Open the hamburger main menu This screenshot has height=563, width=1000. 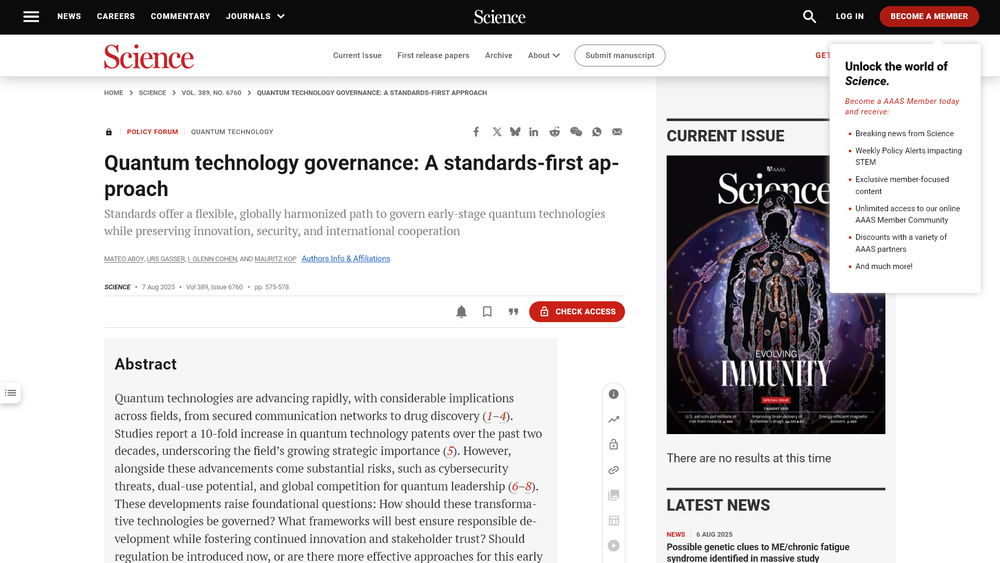pos(31,17)
